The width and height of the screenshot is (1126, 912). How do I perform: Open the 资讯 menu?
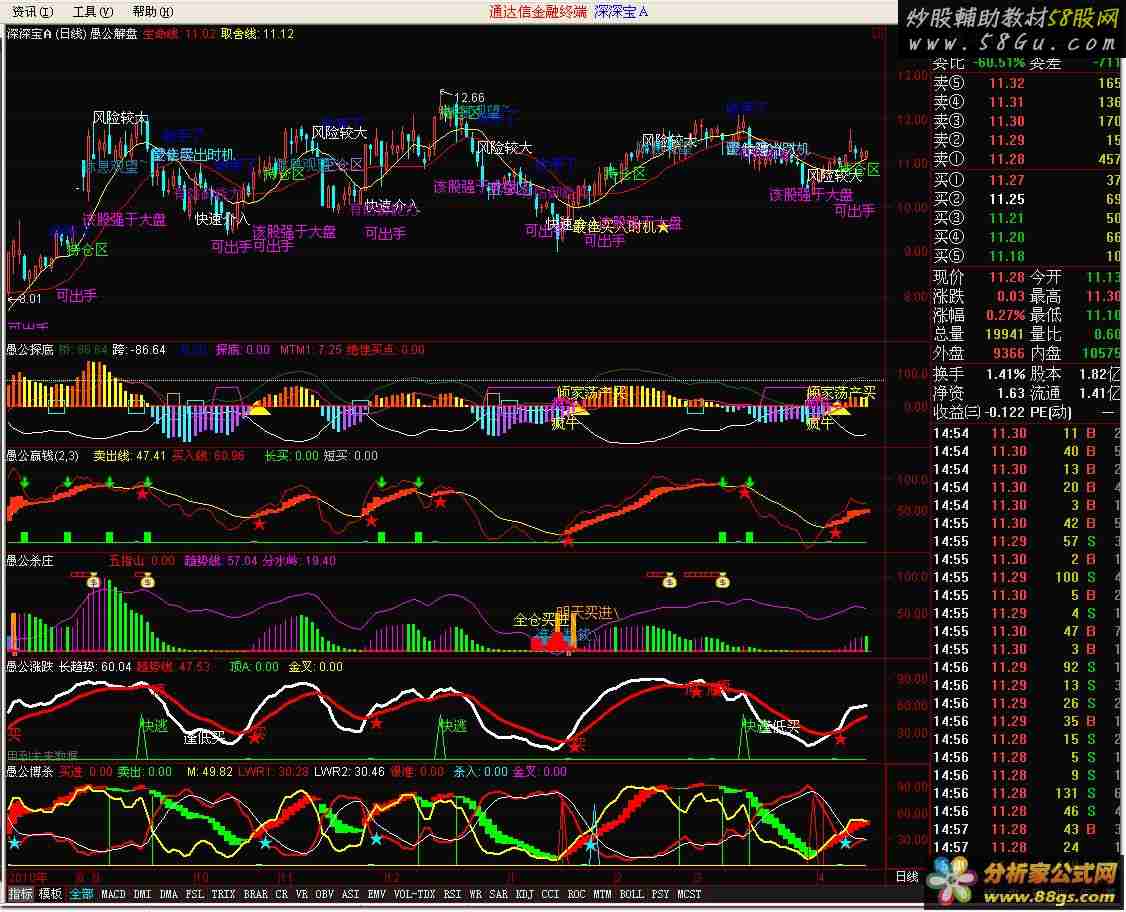click(33, 11)
